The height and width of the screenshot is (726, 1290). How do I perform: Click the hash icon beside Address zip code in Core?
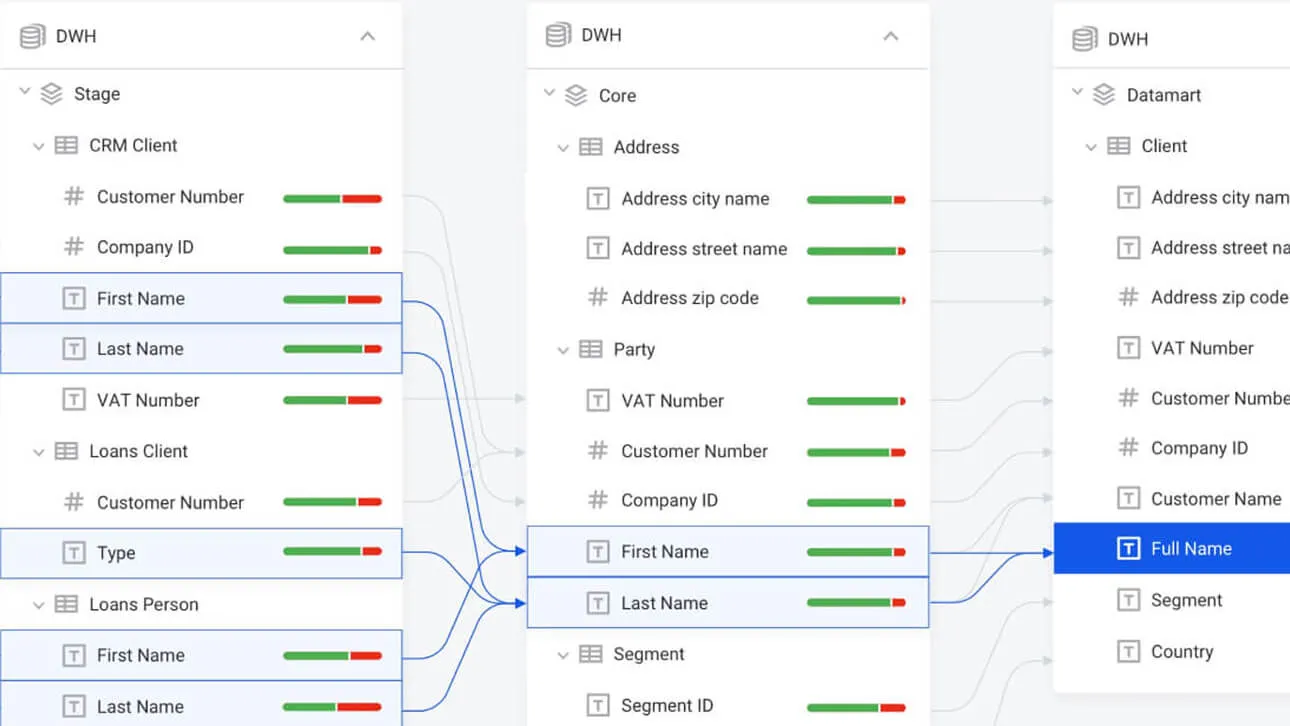tap(597, 297)
